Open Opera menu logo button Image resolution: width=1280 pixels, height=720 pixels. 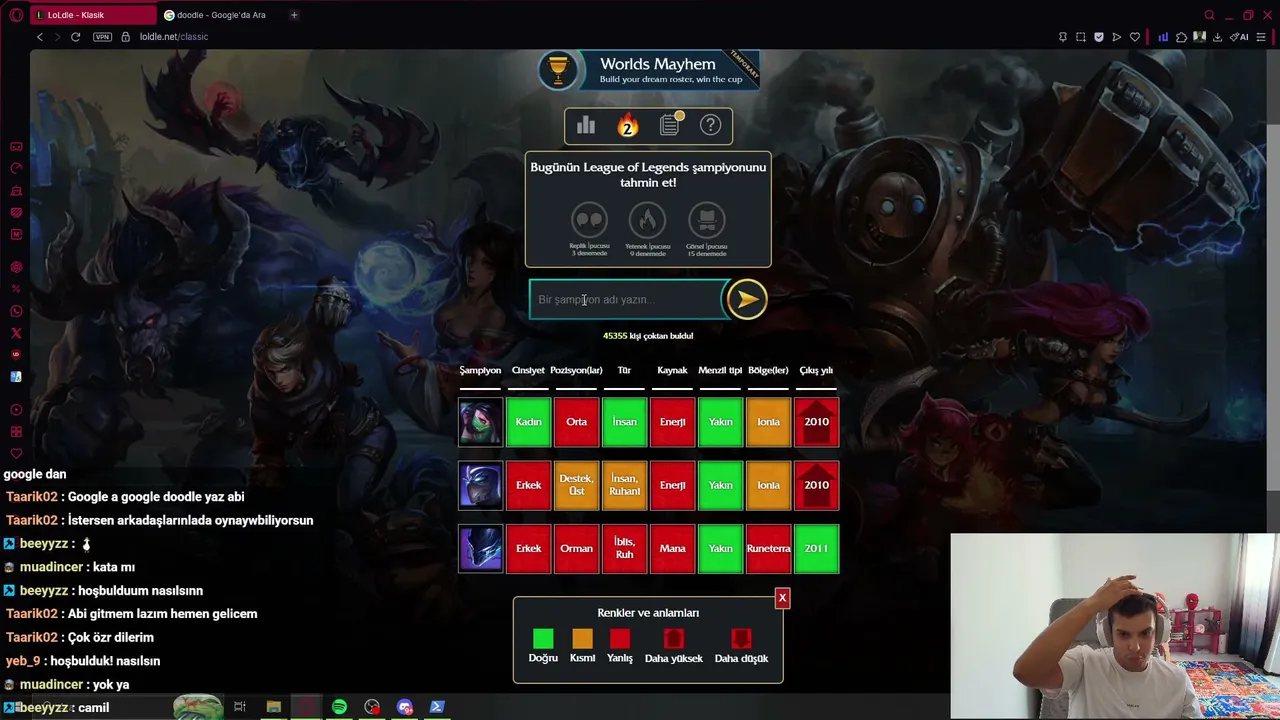(16, 15)
